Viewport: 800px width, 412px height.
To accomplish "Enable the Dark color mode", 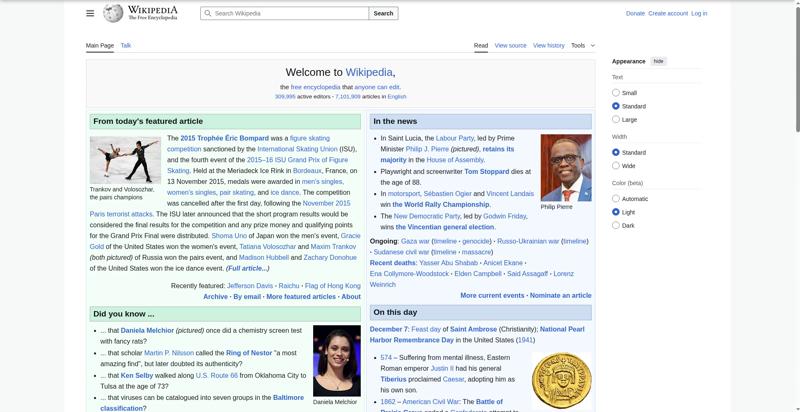I will coord(616,225).
